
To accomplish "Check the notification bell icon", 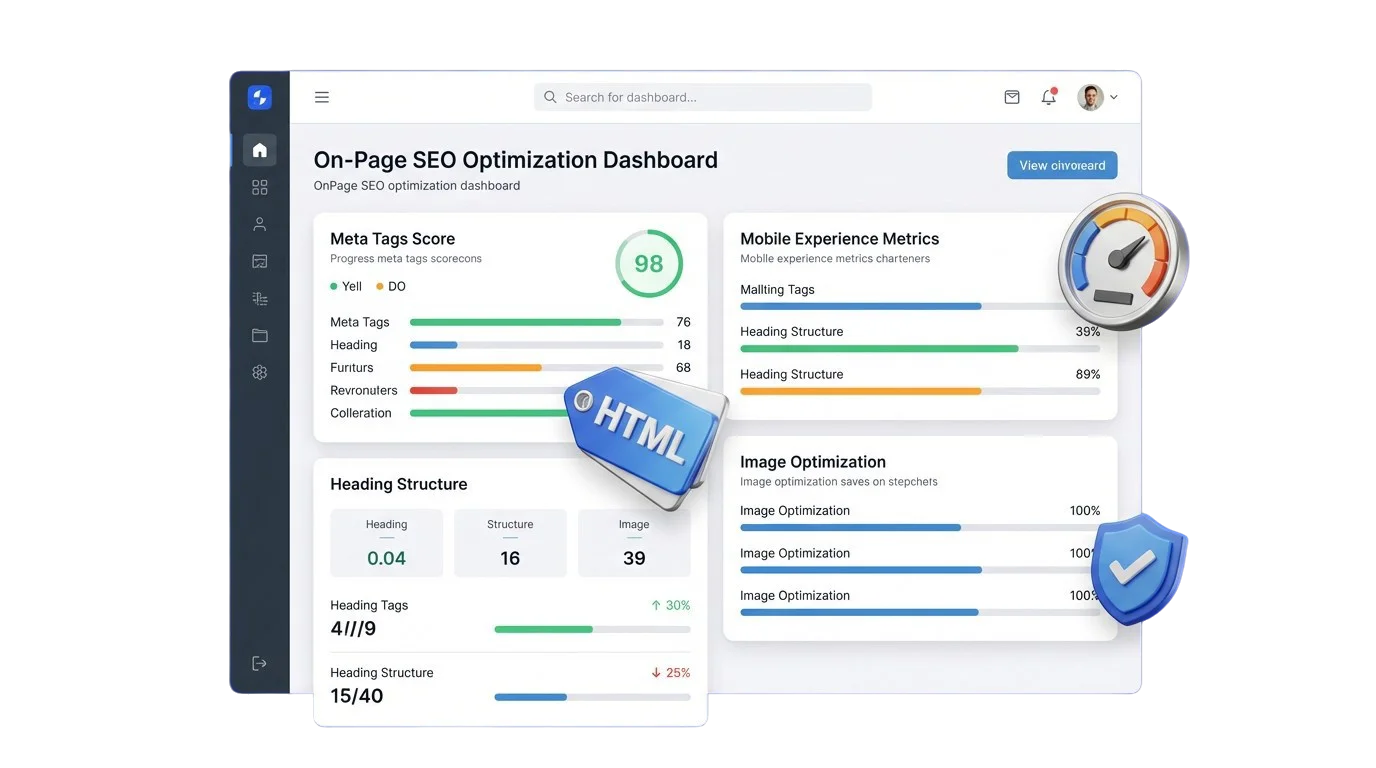I will [x=1048, y=97].
